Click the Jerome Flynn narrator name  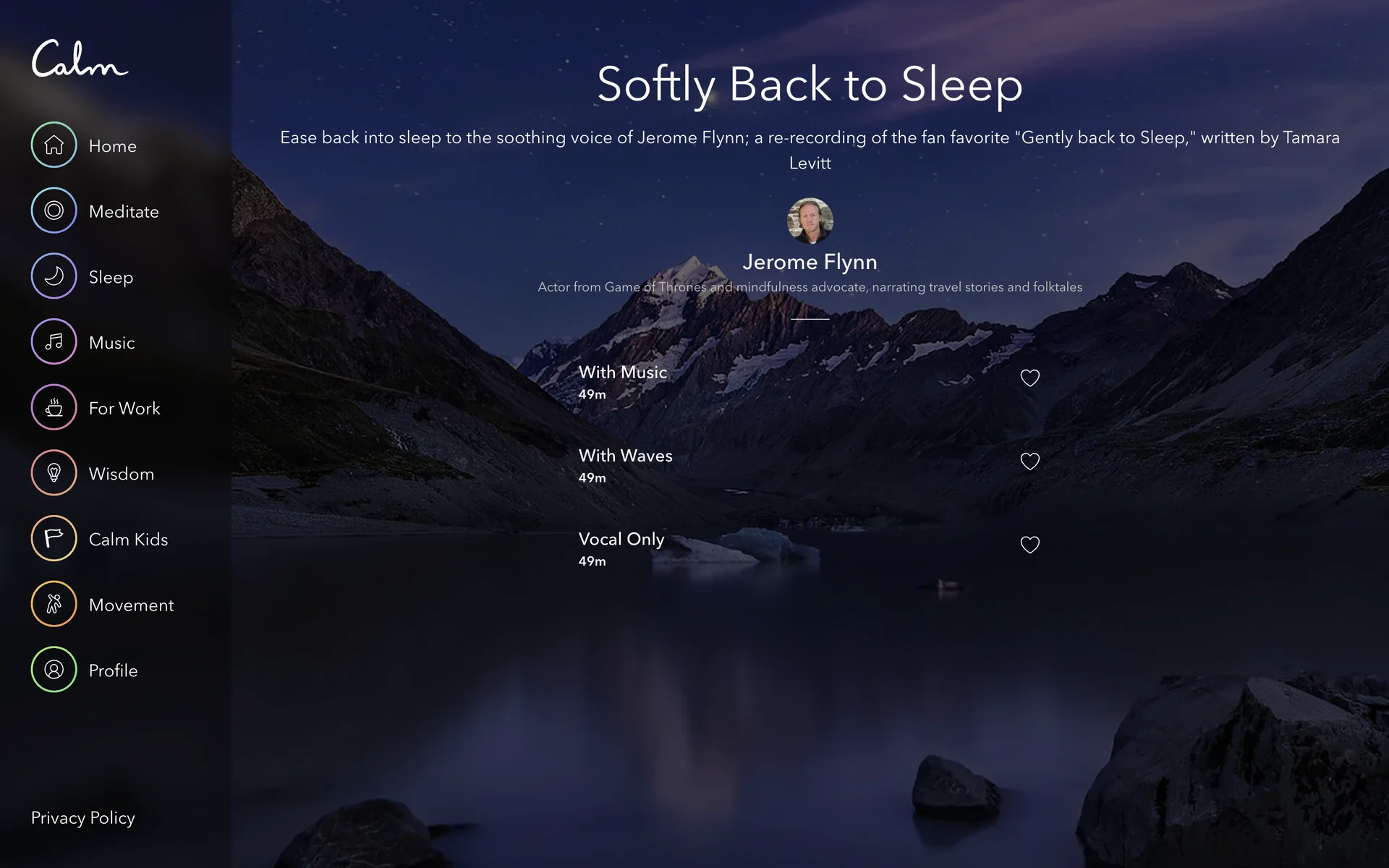coord(810,262)
